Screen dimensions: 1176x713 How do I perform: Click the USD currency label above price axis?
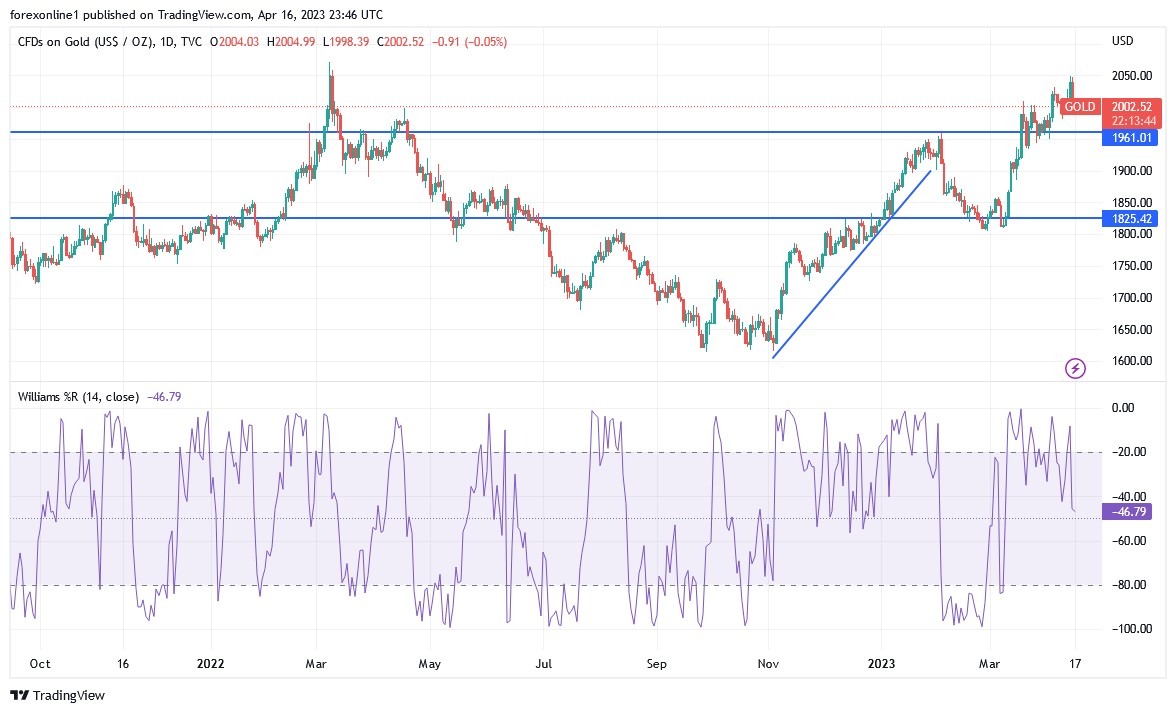pos(1122,41)
